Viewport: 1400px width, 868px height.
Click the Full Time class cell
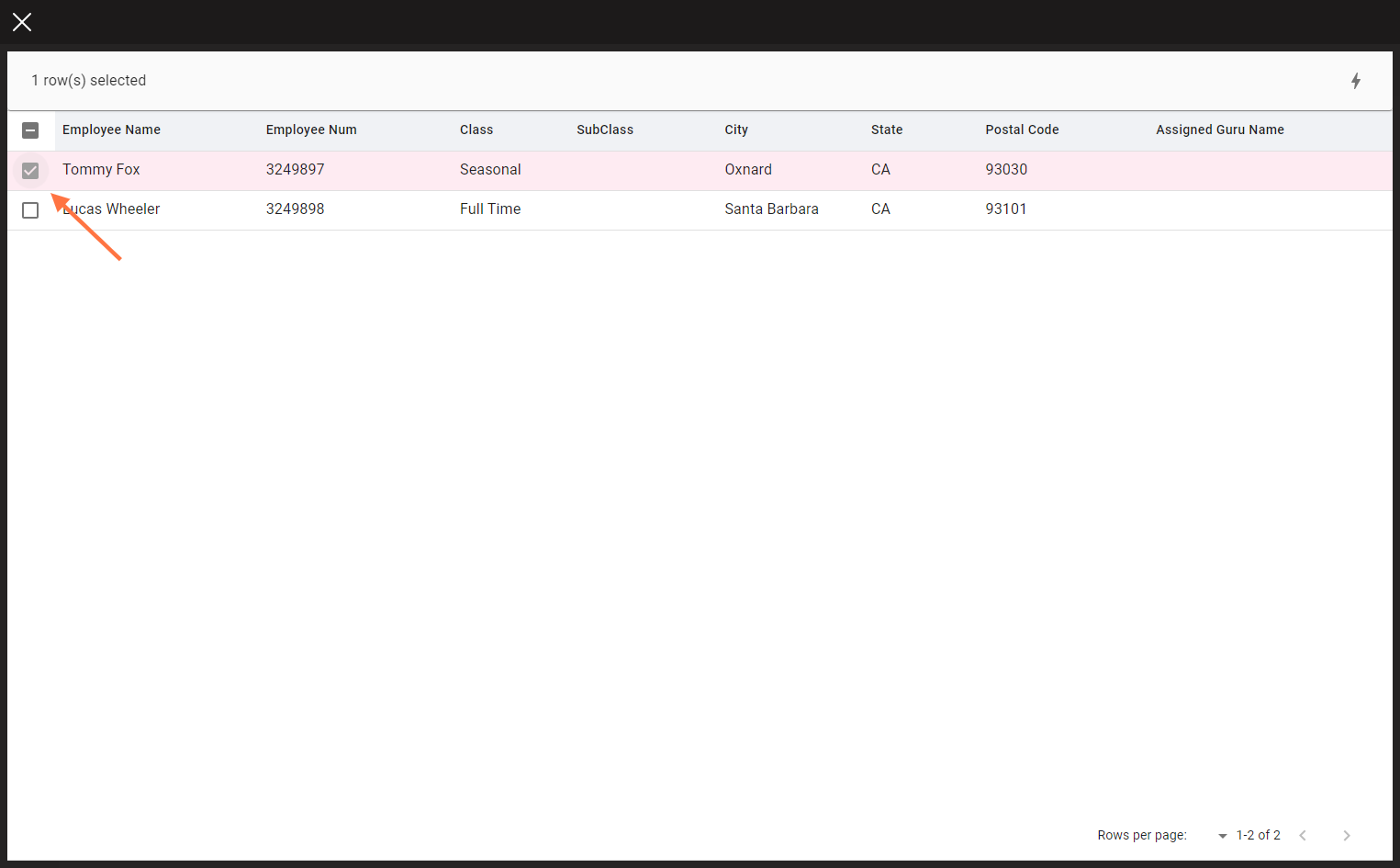click(490, 209)
